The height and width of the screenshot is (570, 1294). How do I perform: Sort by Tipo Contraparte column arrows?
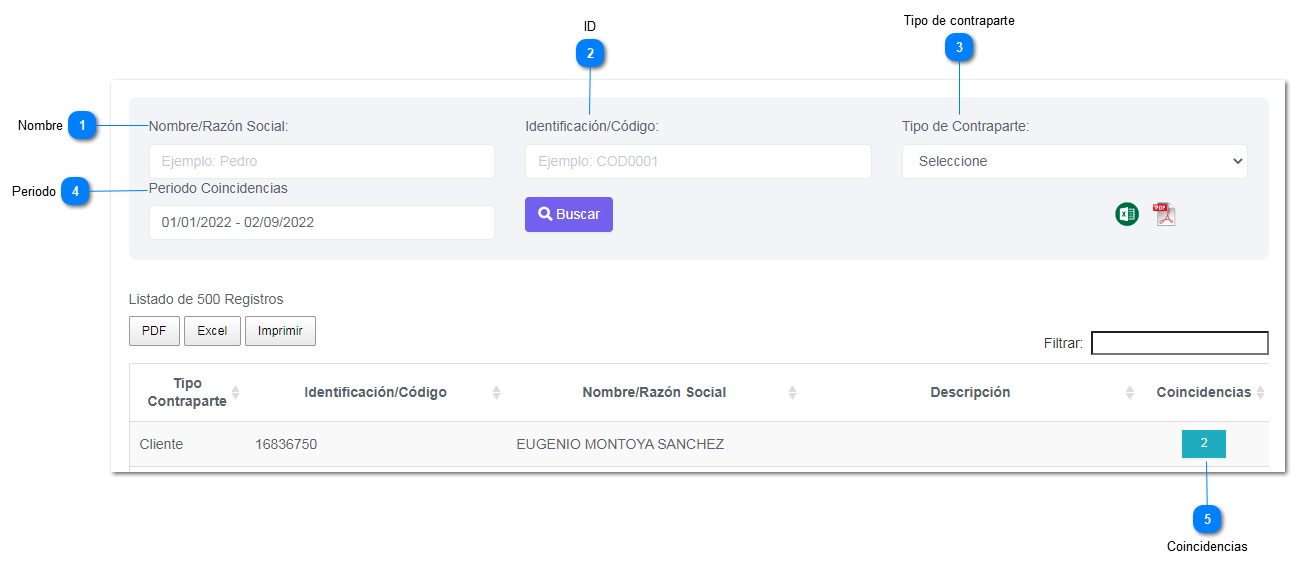click(x=236, y=392)
